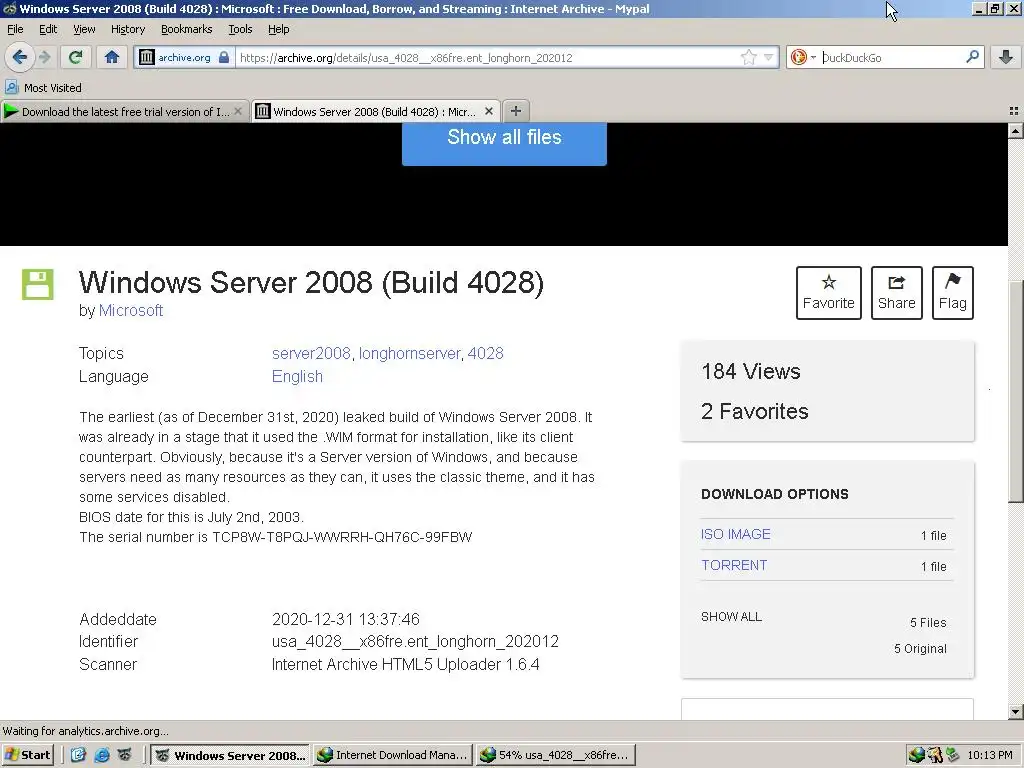Open the Microsoft creator link
This screenshot has width=1024, height=768.
[131, 311]
